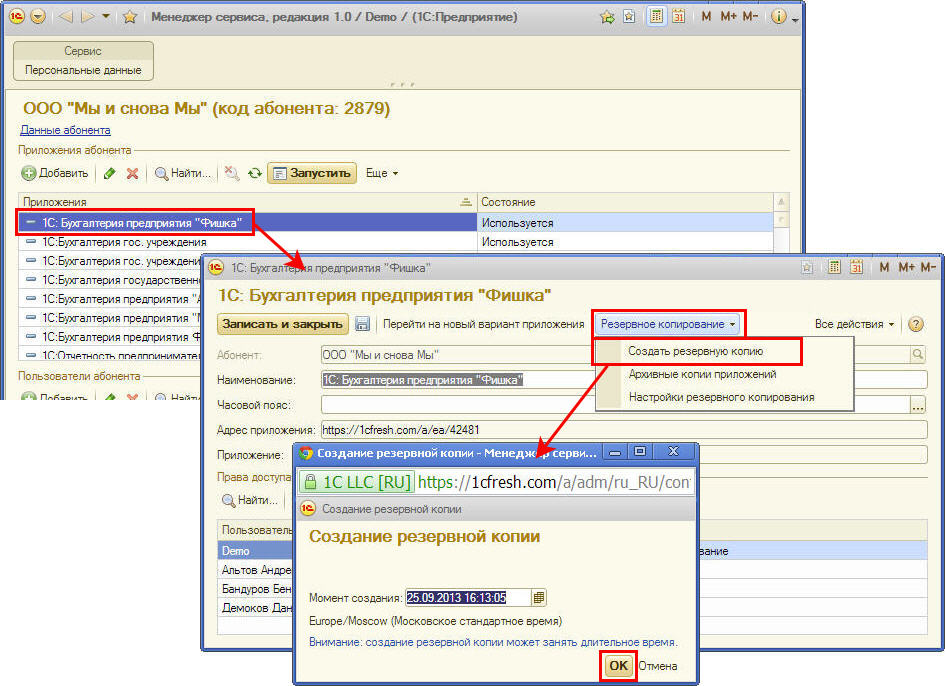Click the Момент создания date field
Viewport: 945px width, 686px height.
point(468,597)
